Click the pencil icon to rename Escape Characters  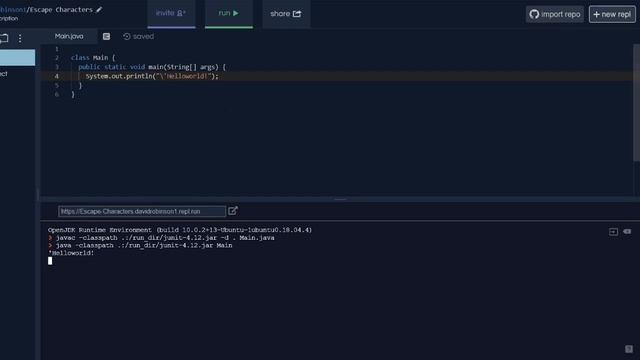(99, 9)
